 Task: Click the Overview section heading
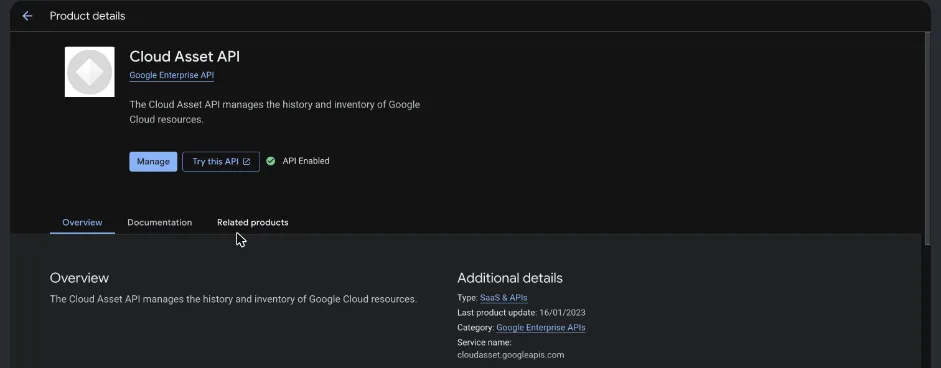(x=79, y=278)
